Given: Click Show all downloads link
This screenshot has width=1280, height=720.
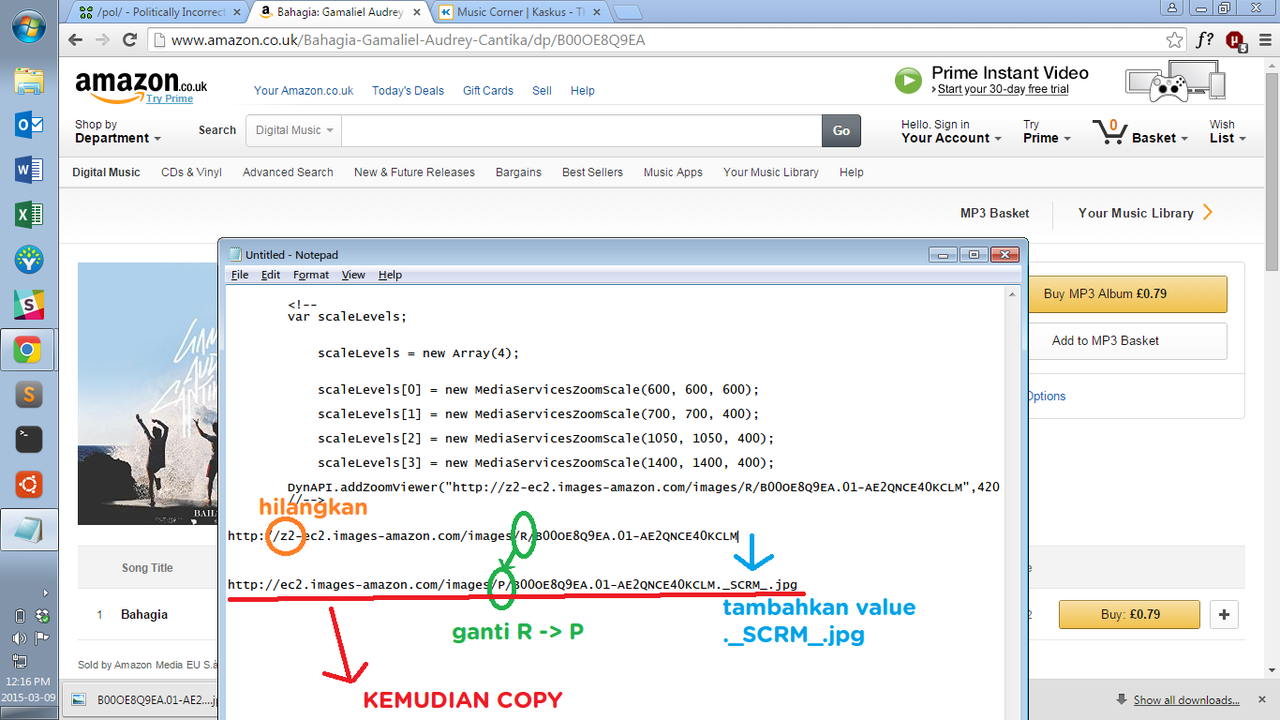Looking at the screenshot, I should click(x=1186, y=700).
